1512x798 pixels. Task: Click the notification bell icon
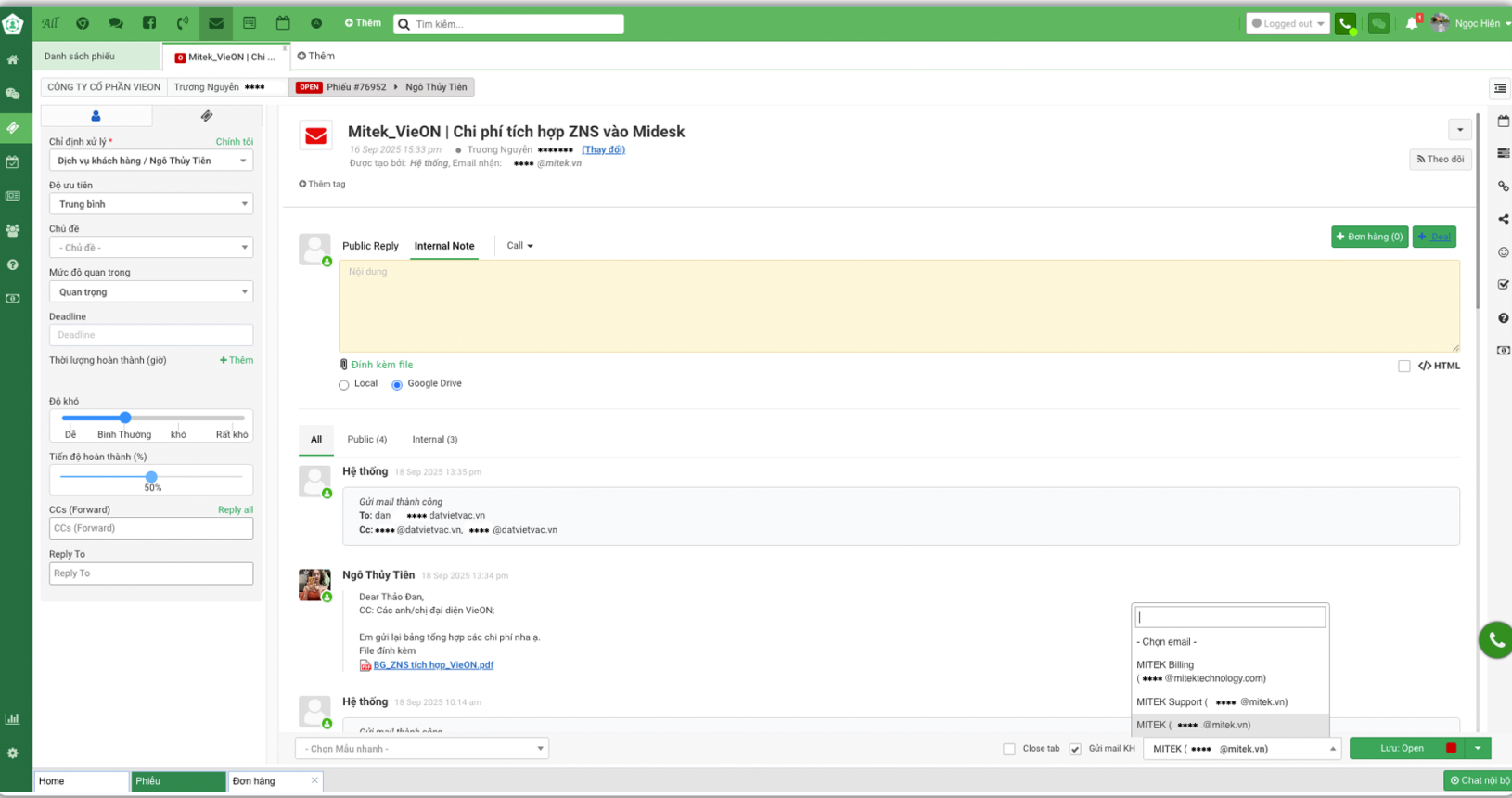click(x=1411, y=24)
